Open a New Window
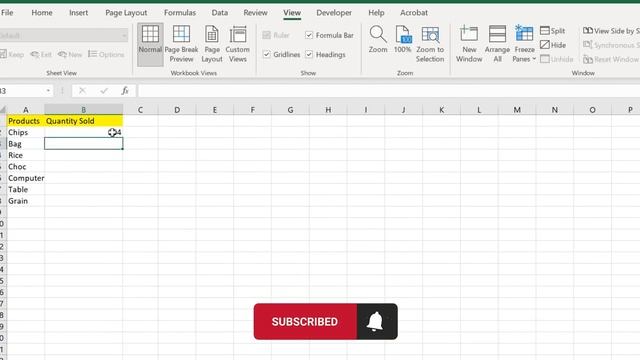 click(469, 44)
